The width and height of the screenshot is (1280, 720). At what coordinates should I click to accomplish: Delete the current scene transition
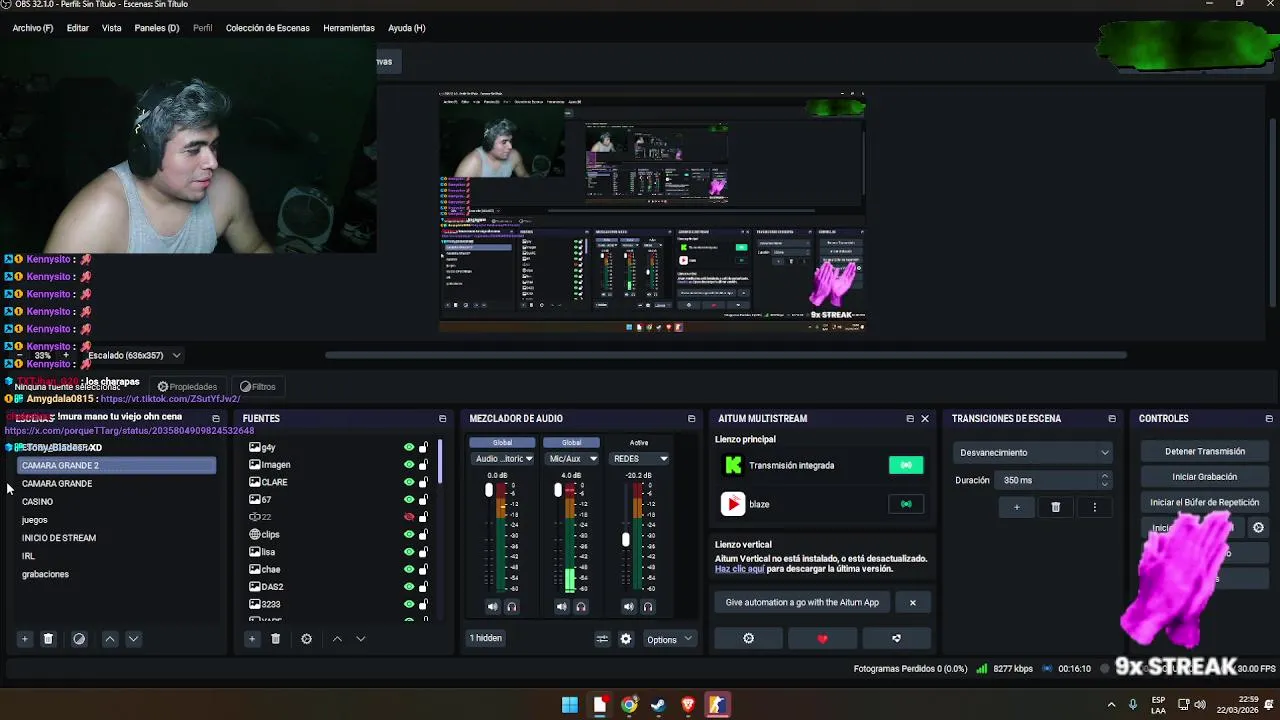[x=1055, y=507]
